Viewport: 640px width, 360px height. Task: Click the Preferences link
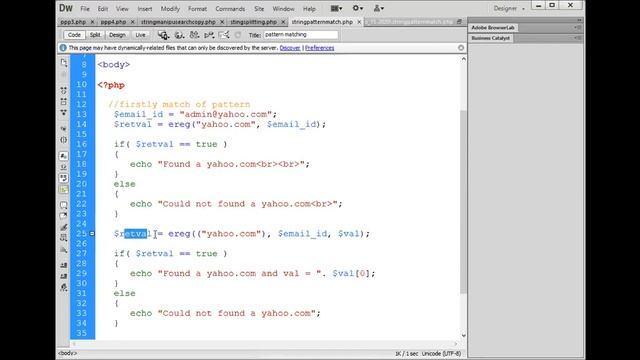[x=320, y=48]
